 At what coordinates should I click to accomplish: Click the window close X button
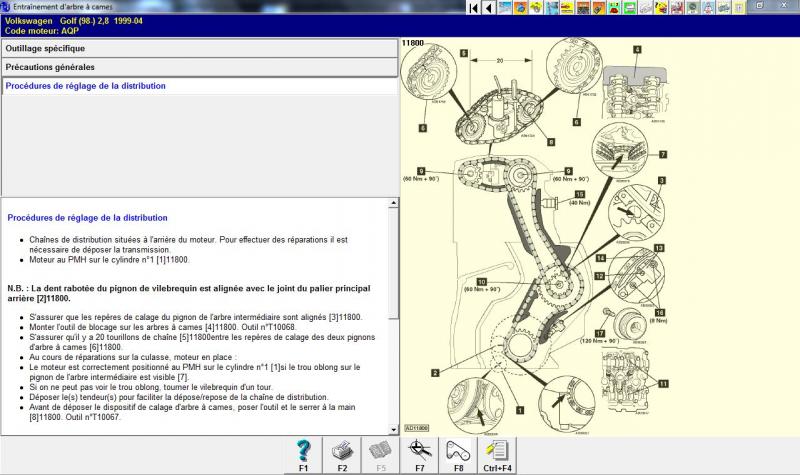[784, 6]
